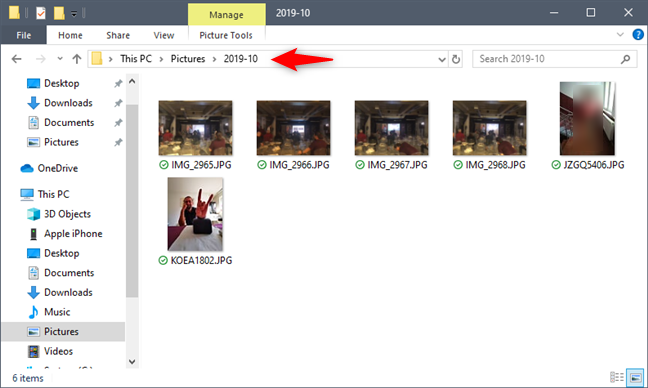Click the window folder icon in title bar
The height and width of the screenshot is (388, 648).
click(x=14, y=13)
